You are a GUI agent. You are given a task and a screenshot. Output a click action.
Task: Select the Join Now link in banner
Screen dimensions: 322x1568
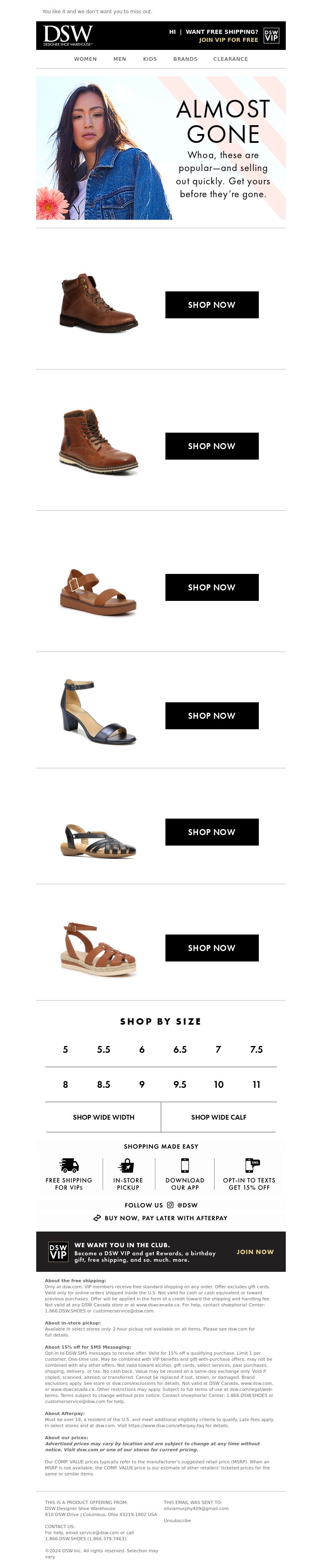tap(255, 1252)
